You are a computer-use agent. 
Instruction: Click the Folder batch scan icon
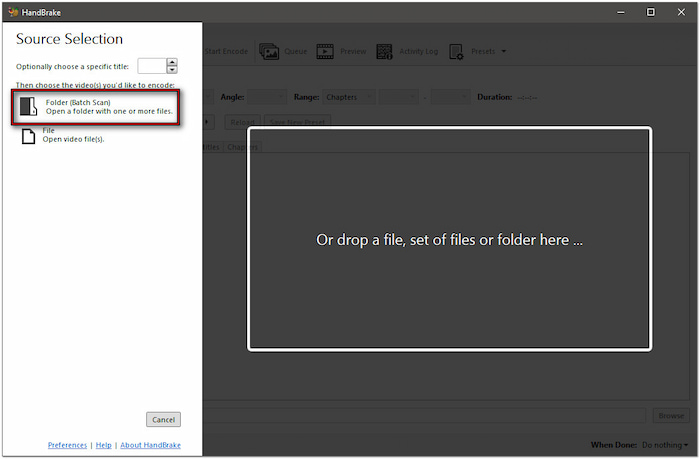[x=29, y=107]
